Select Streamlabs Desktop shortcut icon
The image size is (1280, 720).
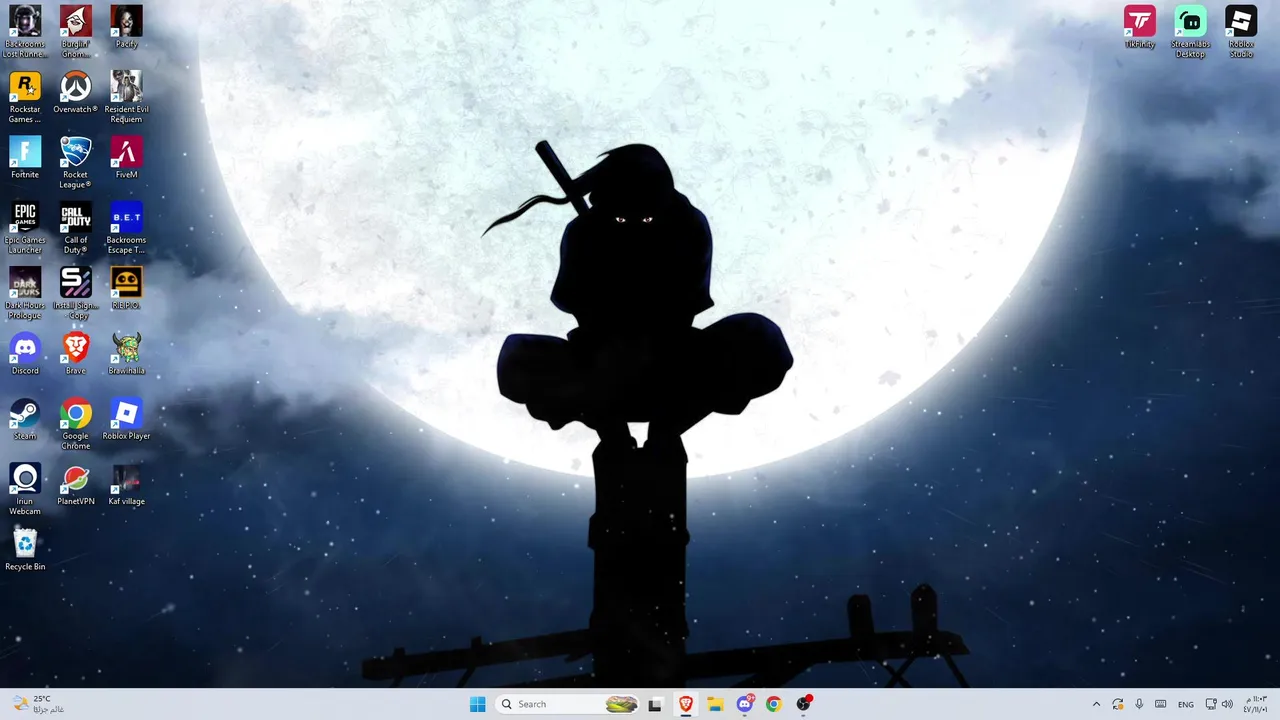(x=1190, y=31)
